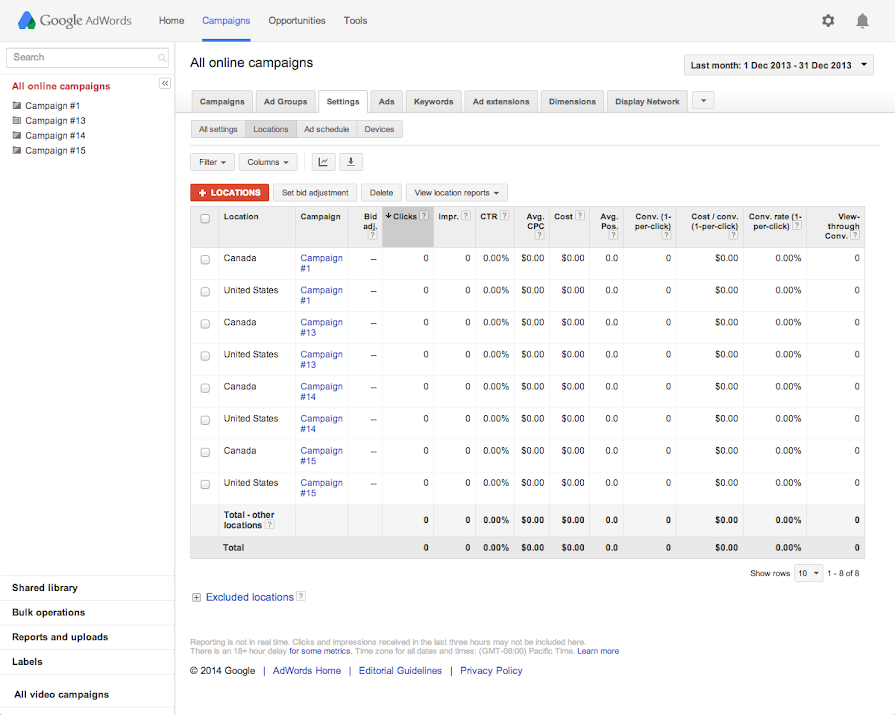Viewport: 895px width, 715px height.
Task: Check the Canada Campaign #1 row checkbox
Action: pyautogui.click(x=205, y=259)
